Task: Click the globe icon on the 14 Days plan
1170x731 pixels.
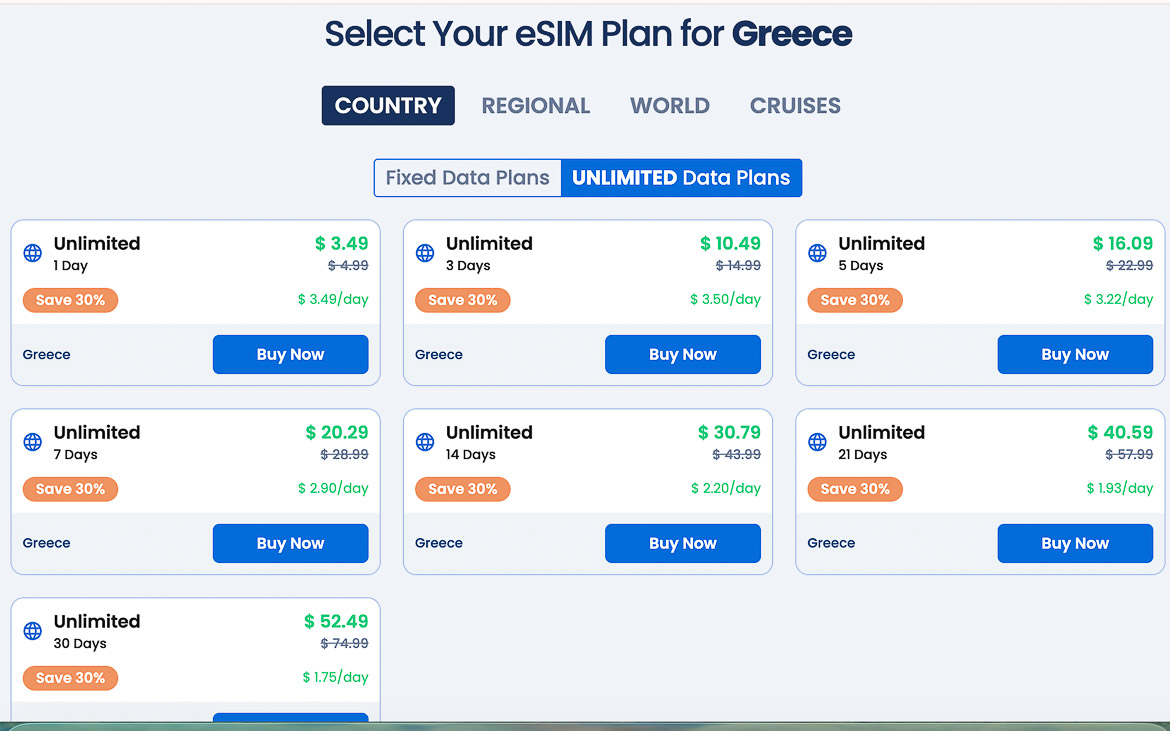Action: tap(423, 442)
